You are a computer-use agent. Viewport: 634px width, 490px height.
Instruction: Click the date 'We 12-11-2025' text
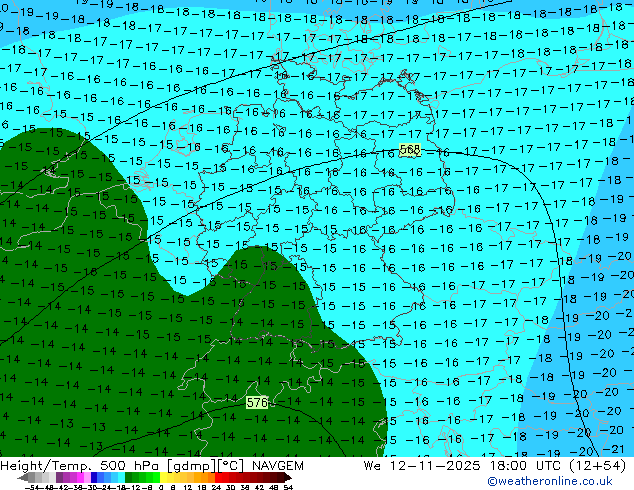pyautogui.click(x=423, y=466)
